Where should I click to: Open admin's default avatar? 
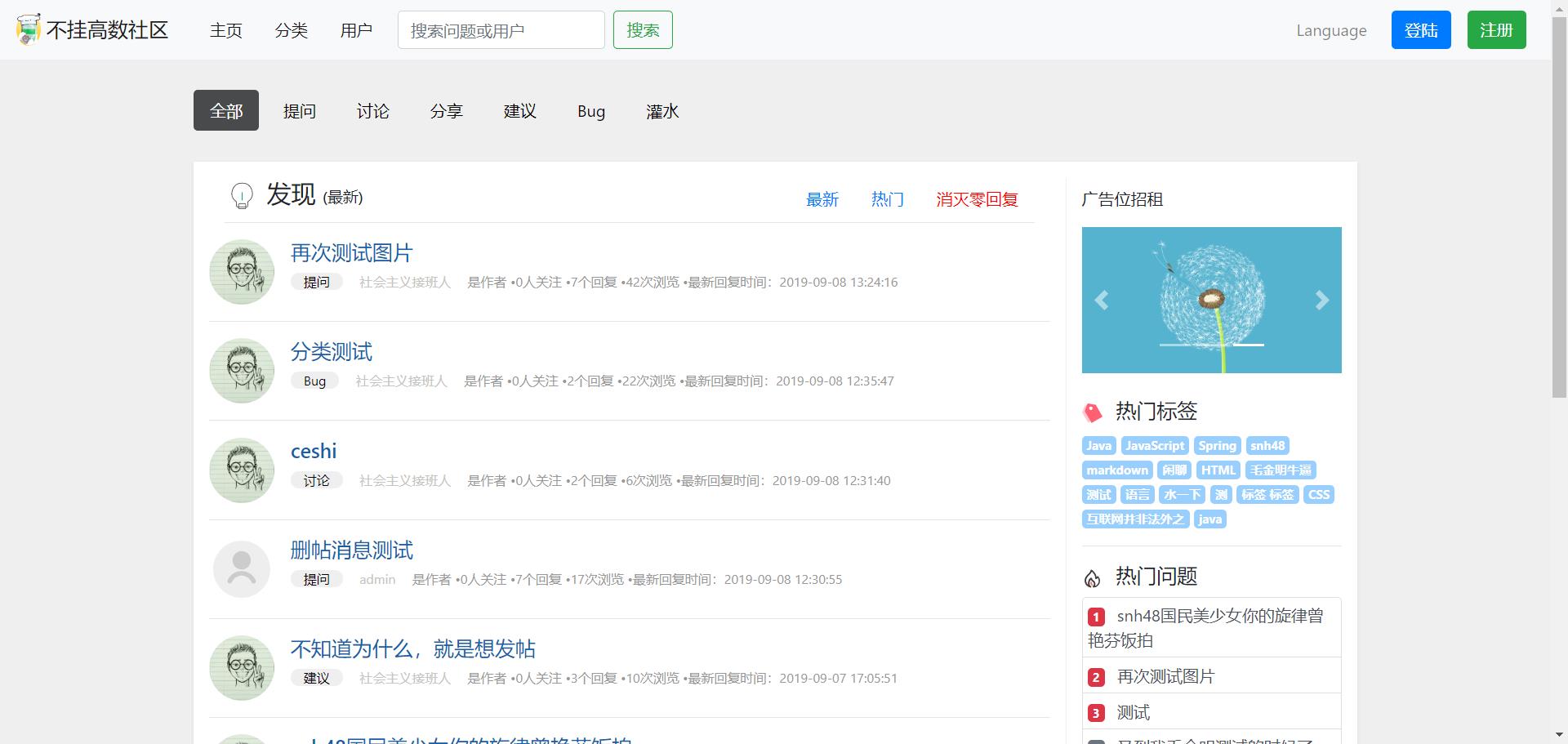pyautogui.click(x=242, y=569)
